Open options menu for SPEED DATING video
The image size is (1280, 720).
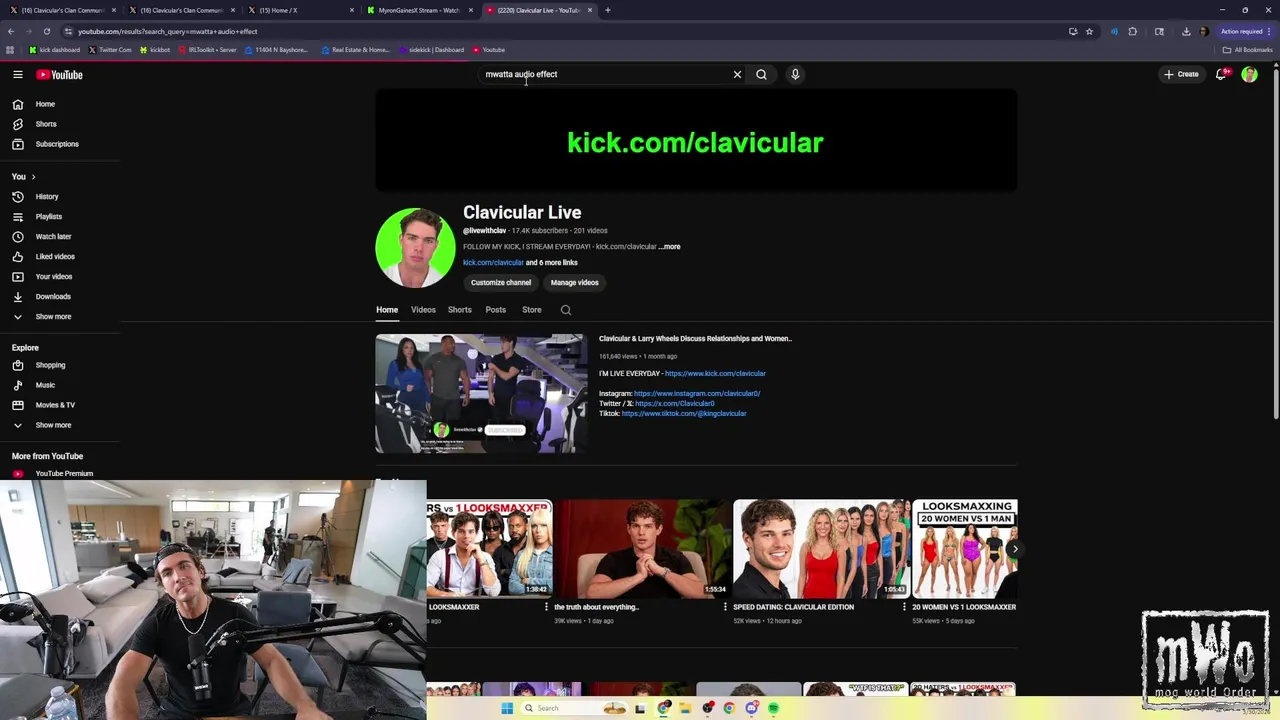pyautogui.click(x=904, y=607)
